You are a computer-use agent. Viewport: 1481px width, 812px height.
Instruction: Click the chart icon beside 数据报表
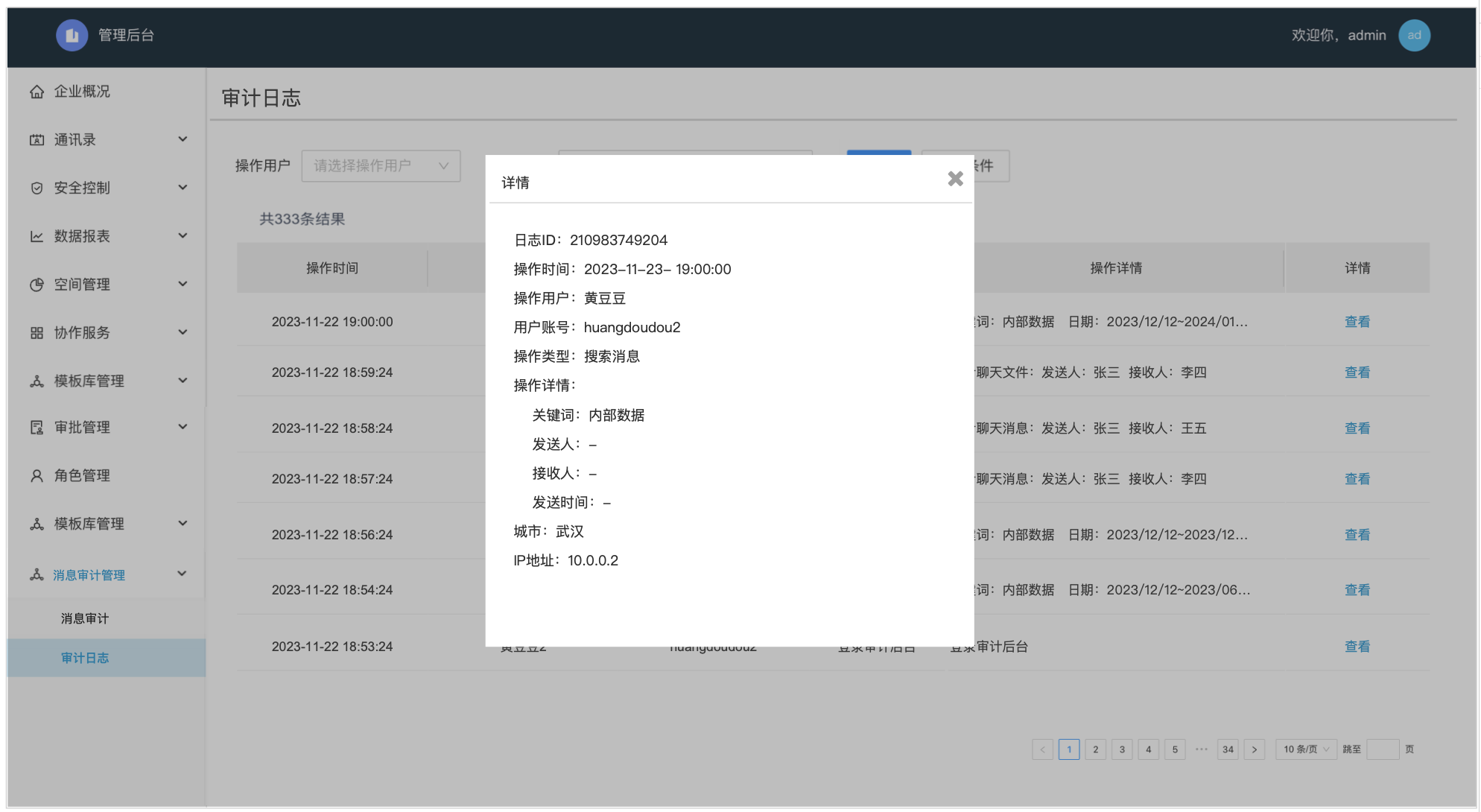(x=37, y=236)
